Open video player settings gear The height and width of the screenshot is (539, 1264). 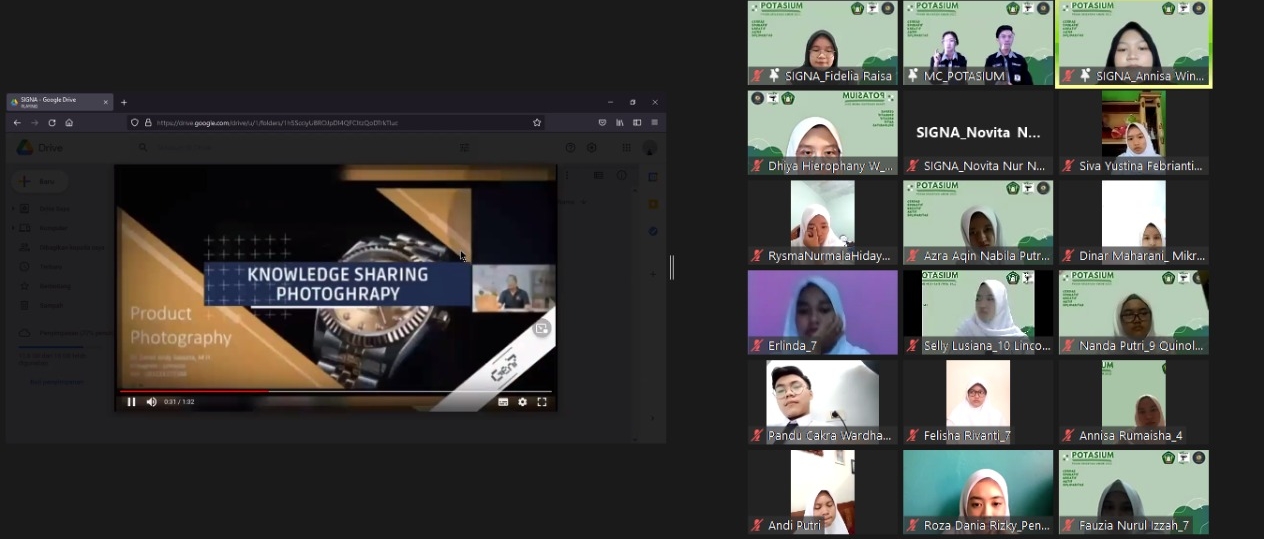pos(522,402)
